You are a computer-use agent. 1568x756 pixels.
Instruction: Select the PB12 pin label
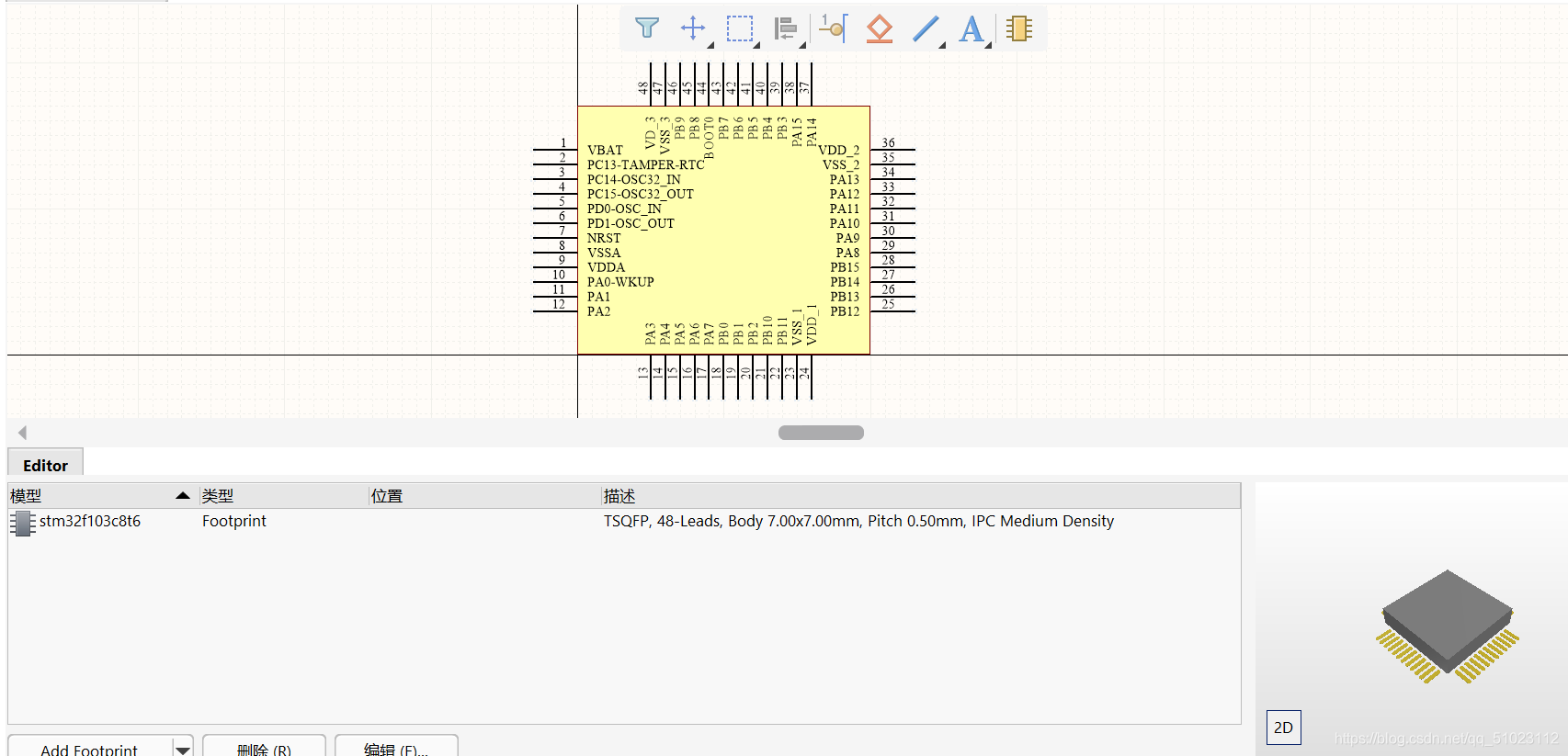click(x=845, y=311)
